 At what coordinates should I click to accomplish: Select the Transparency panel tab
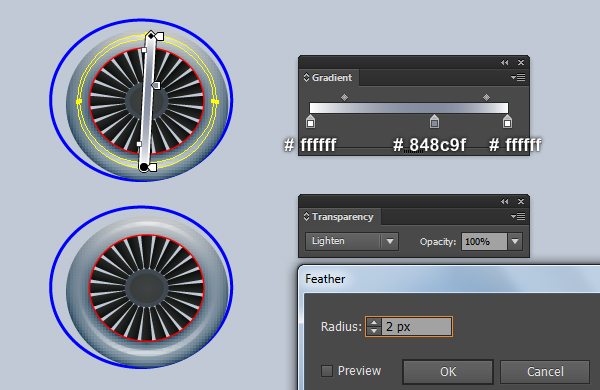[x=342, y=217]
